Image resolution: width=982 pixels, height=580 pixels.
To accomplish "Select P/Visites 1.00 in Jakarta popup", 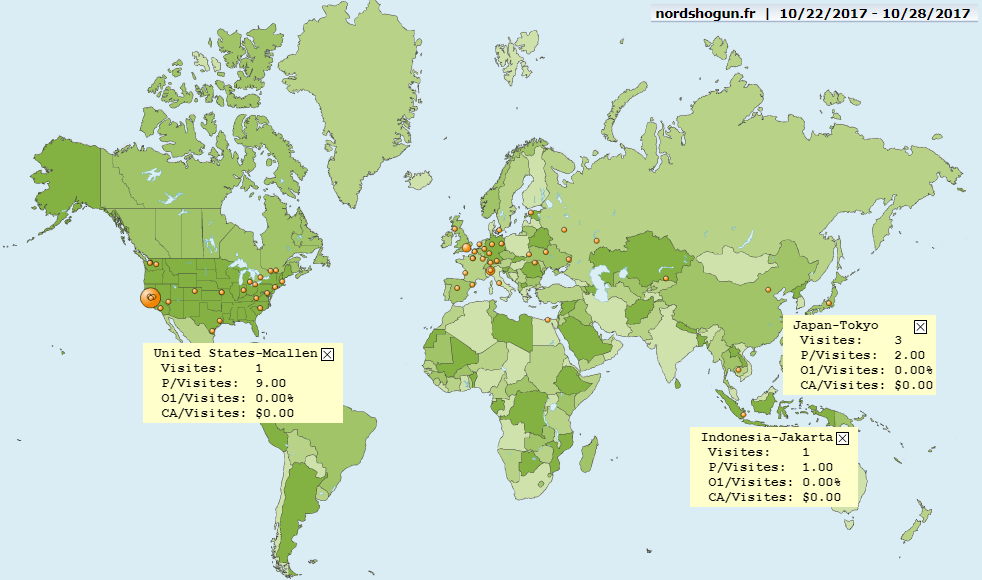I will coord(770,467).
